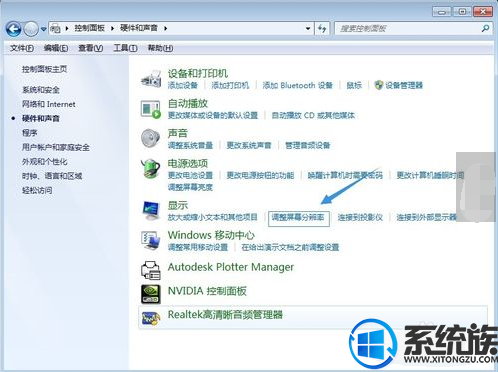Open the 查看(V) menu

91,48
